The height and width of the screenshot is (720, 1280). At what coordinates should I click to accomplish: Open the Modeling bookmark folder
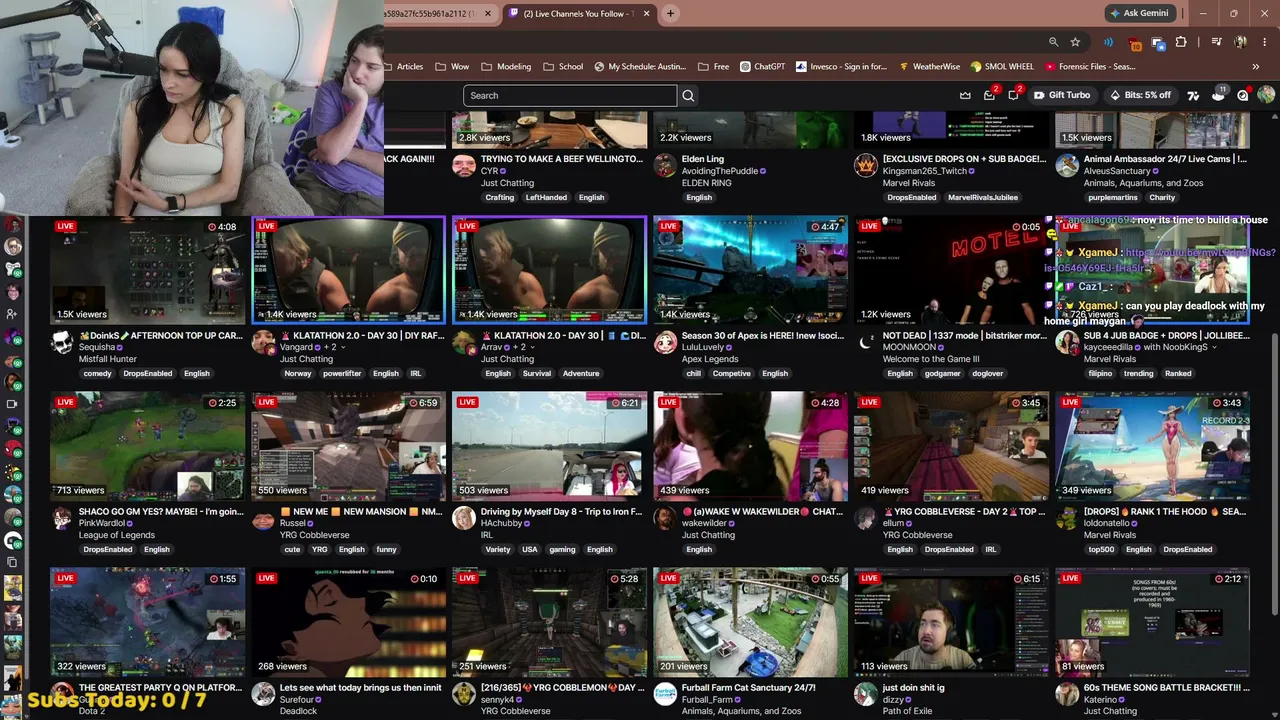click(x=506, y=67)
